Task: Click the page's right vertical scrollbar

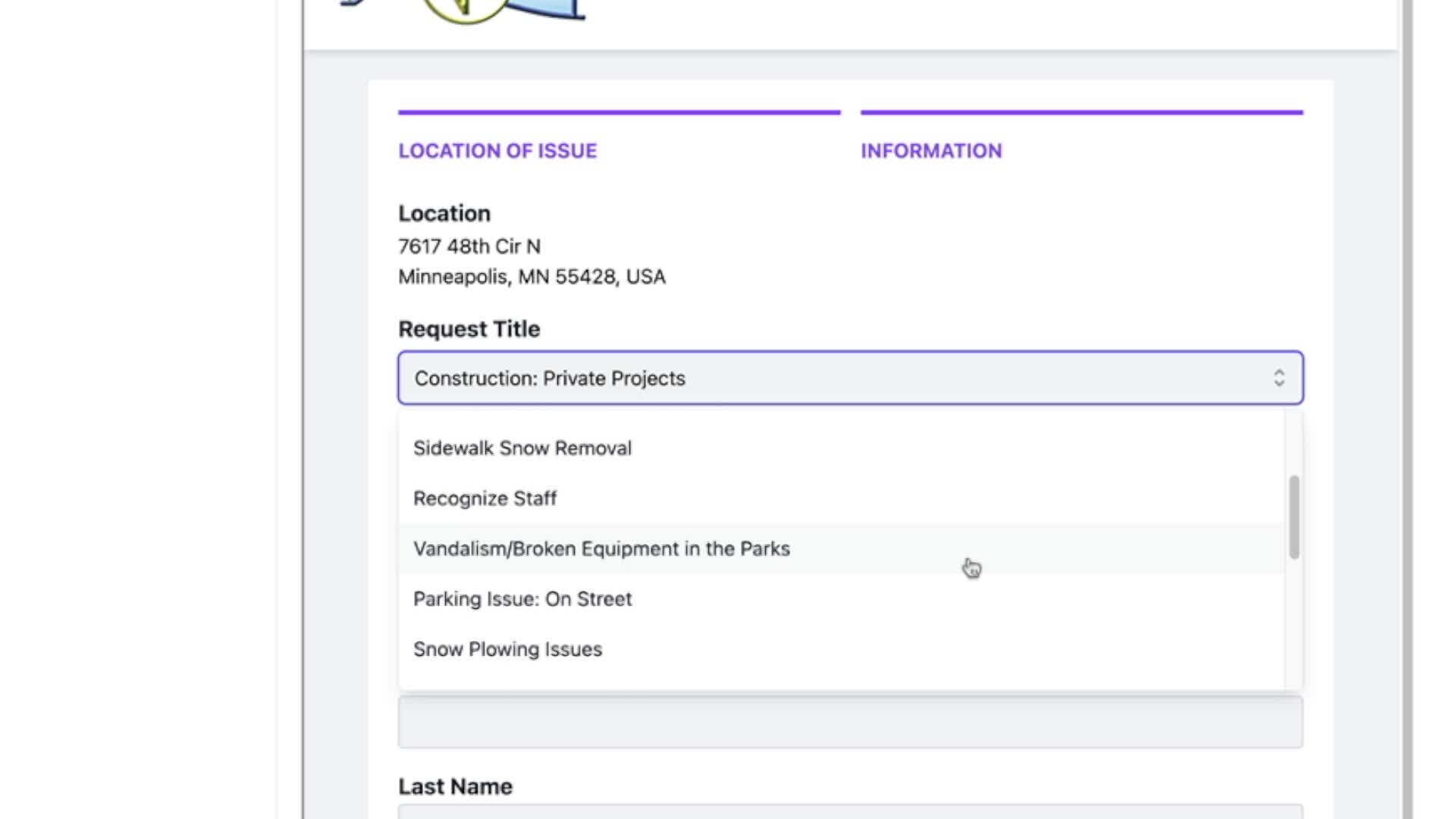Action: tap(1405, 409)
